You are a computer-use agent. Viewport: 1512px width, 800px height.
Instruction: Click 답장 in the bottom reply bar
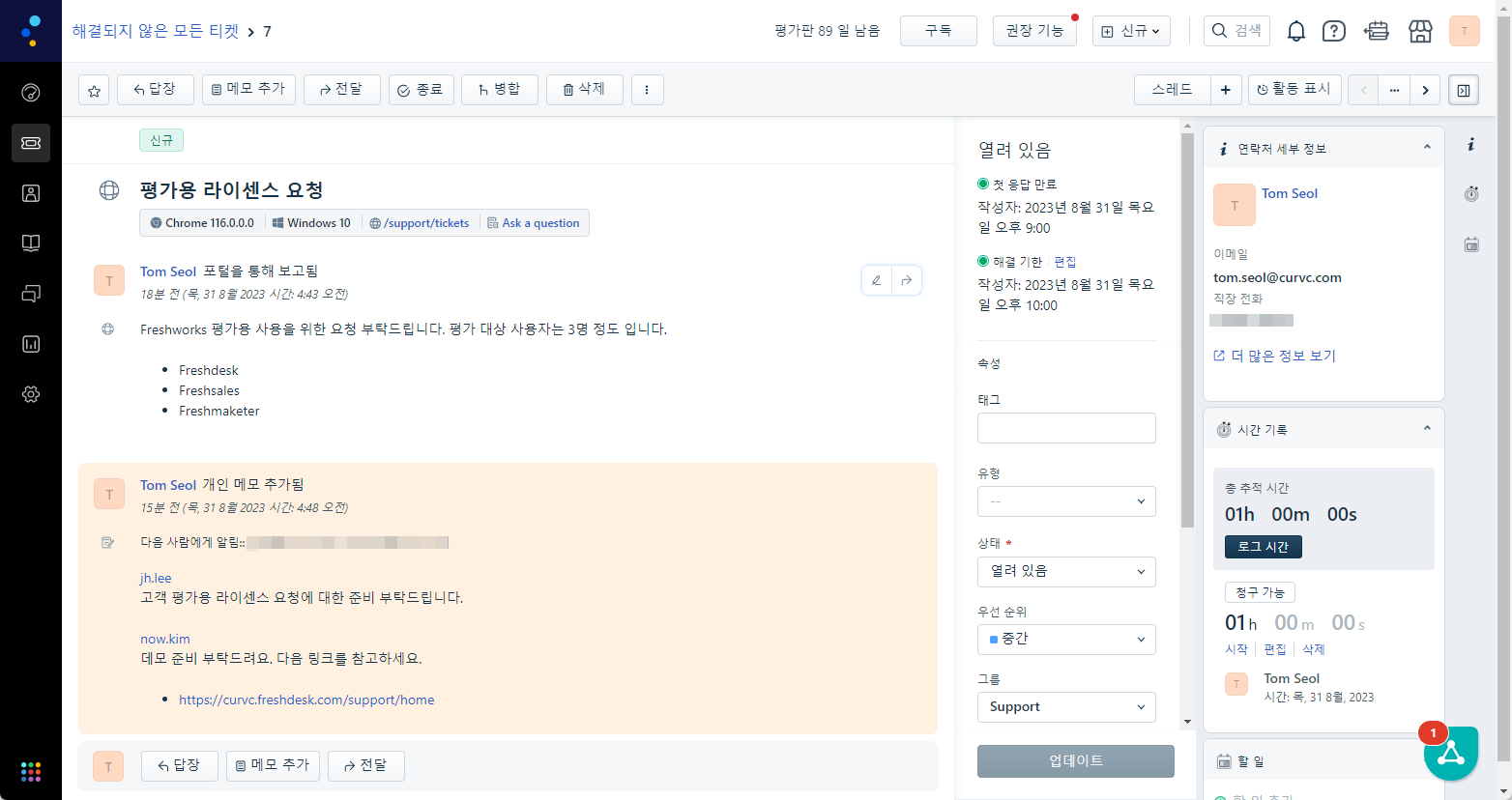(180, 766)
